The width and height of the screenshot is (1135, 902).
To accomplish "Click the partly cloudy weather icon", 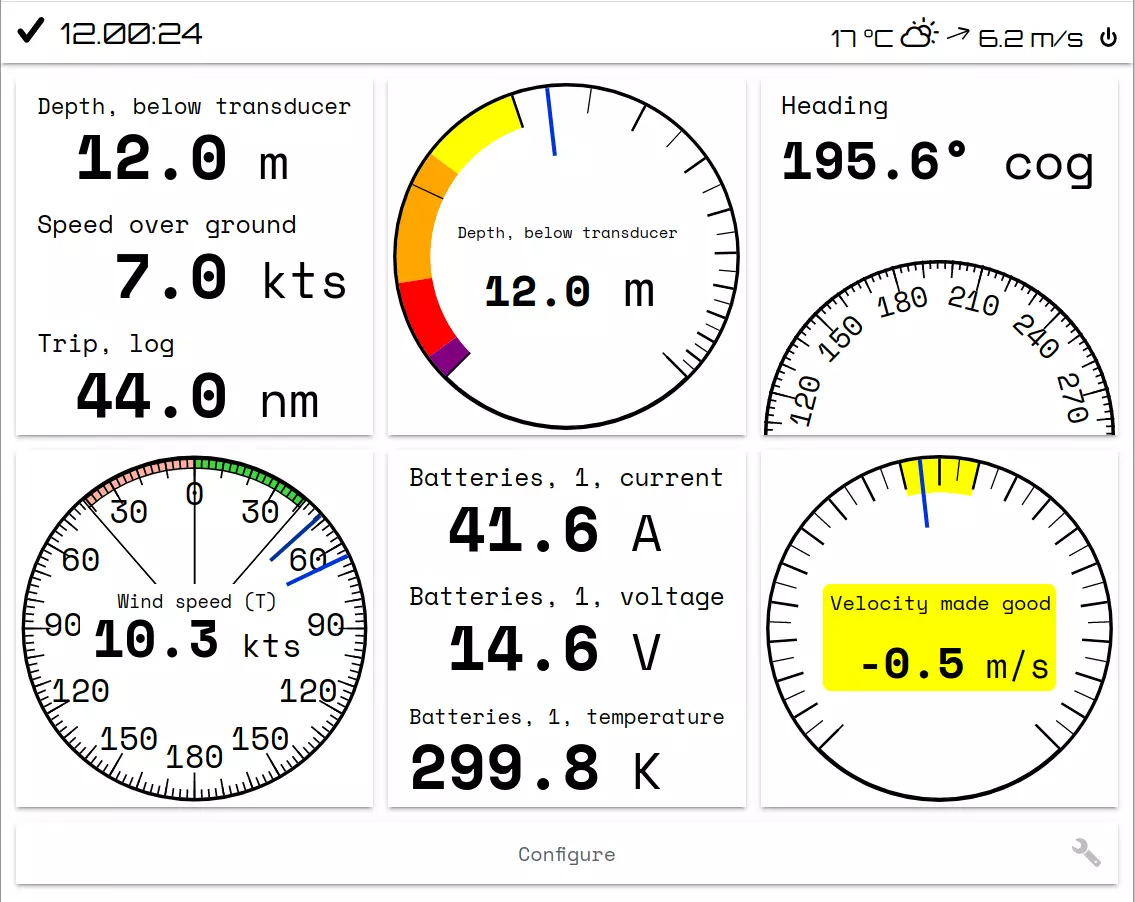I will point(919,36).
